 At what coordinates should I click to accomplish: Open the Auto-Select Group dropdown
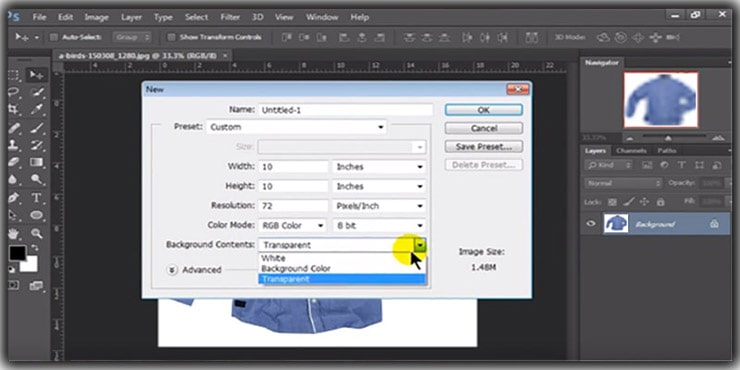[x=132, y=37]
